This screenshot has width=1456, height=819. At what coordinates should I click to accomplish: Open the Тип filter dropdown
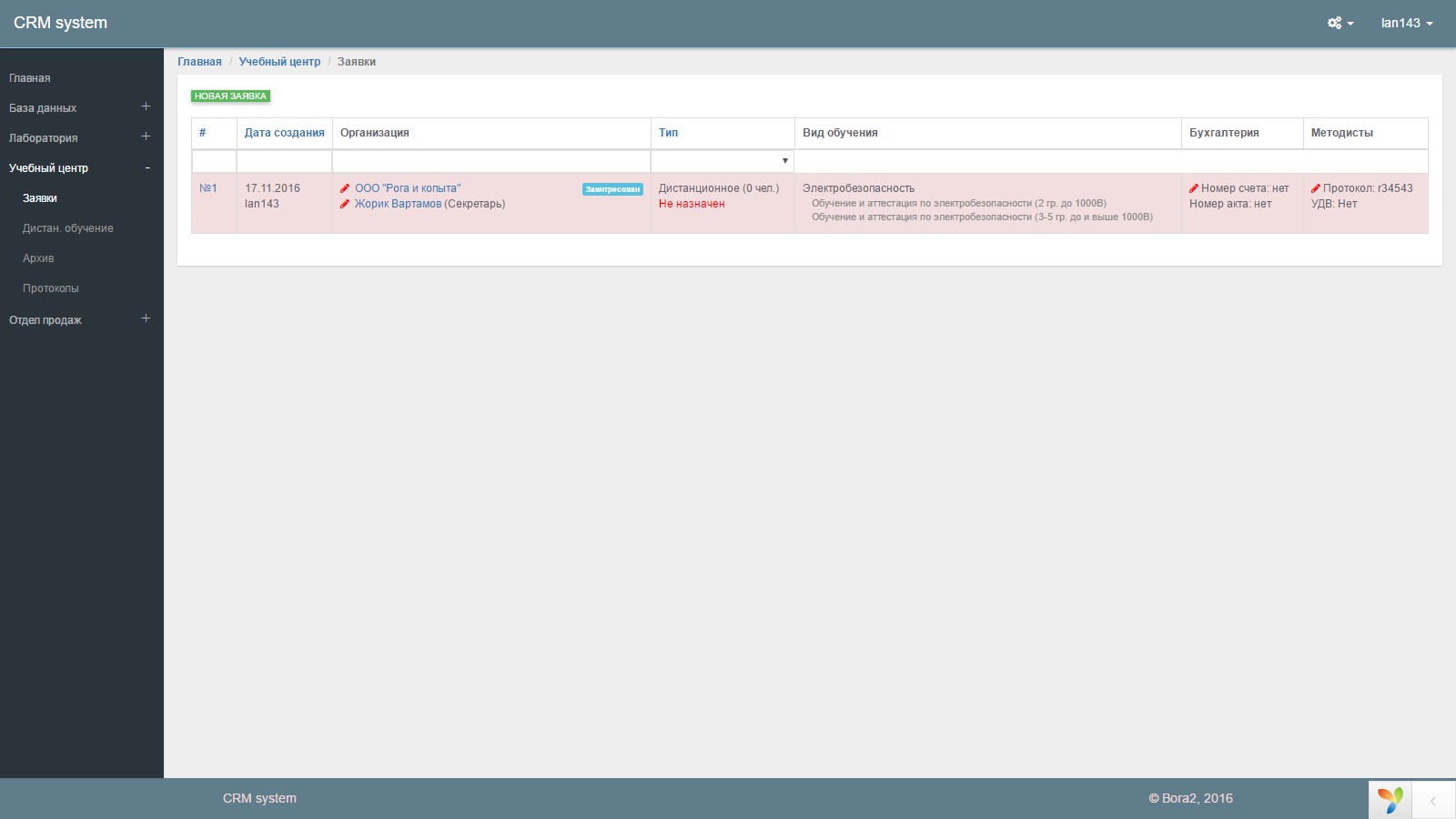pos(723,161)
